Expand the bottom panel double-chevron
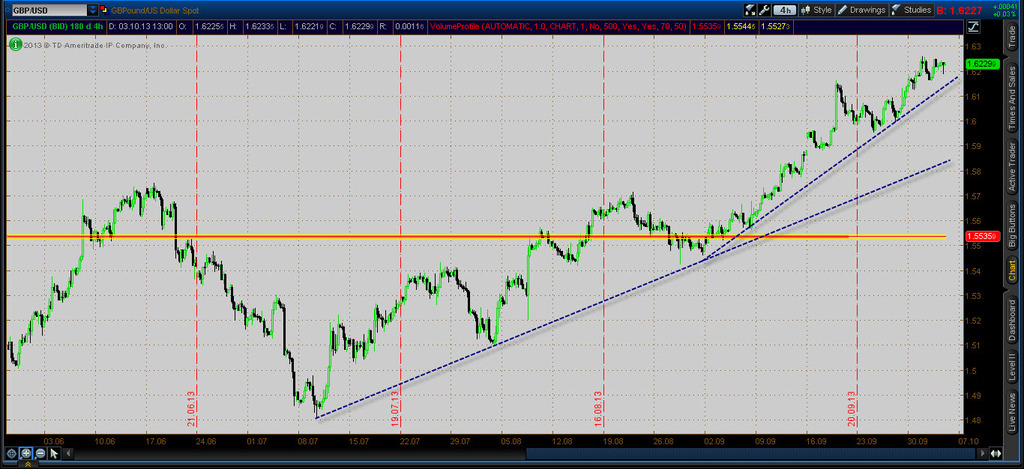Viewport: 1024px width, 469px height. point(27,464)
